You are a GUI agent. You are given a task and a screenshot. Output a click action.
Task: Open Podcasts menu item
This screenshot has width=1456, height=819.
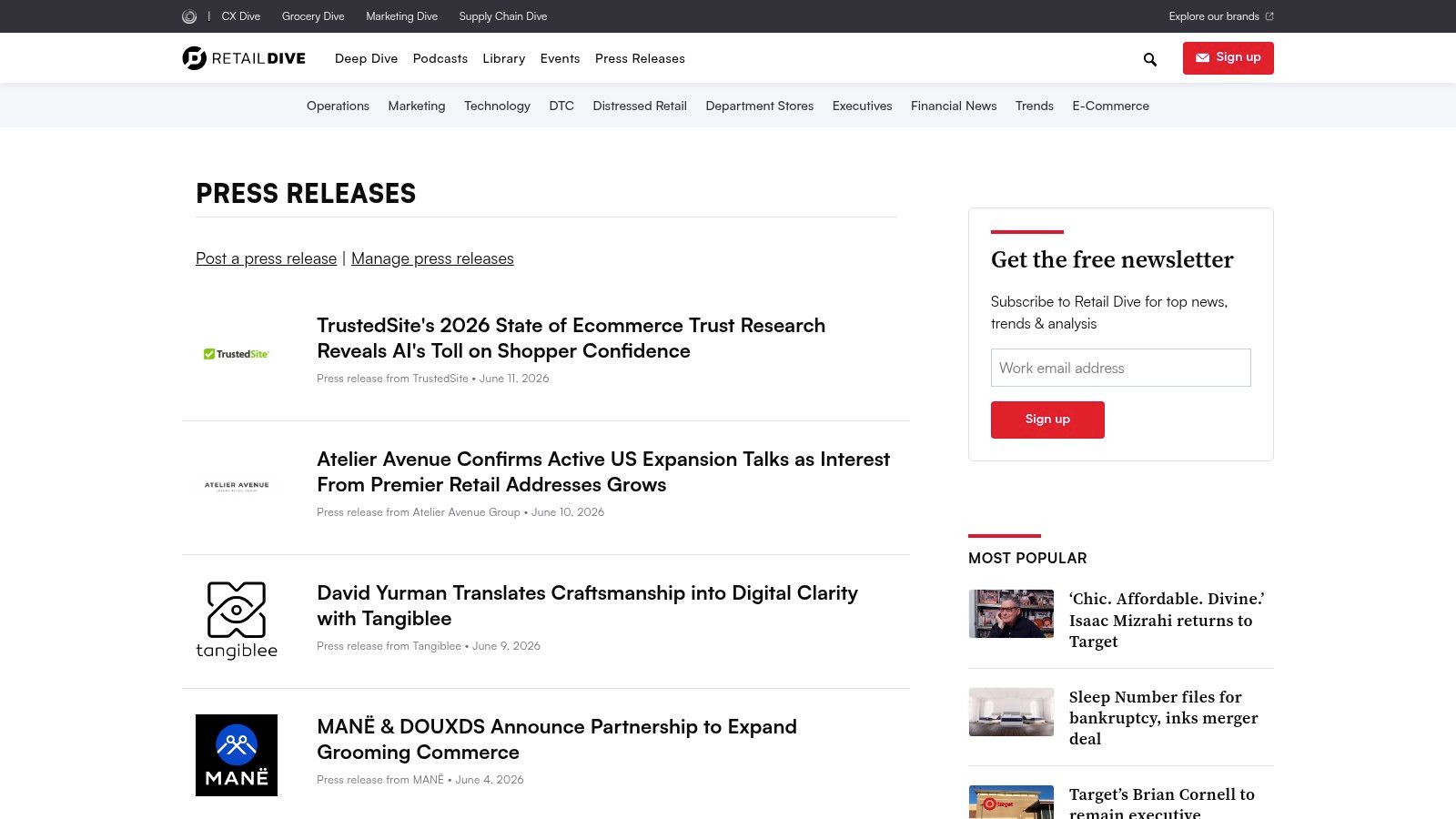pyautogui.click(x=440, y=58)
